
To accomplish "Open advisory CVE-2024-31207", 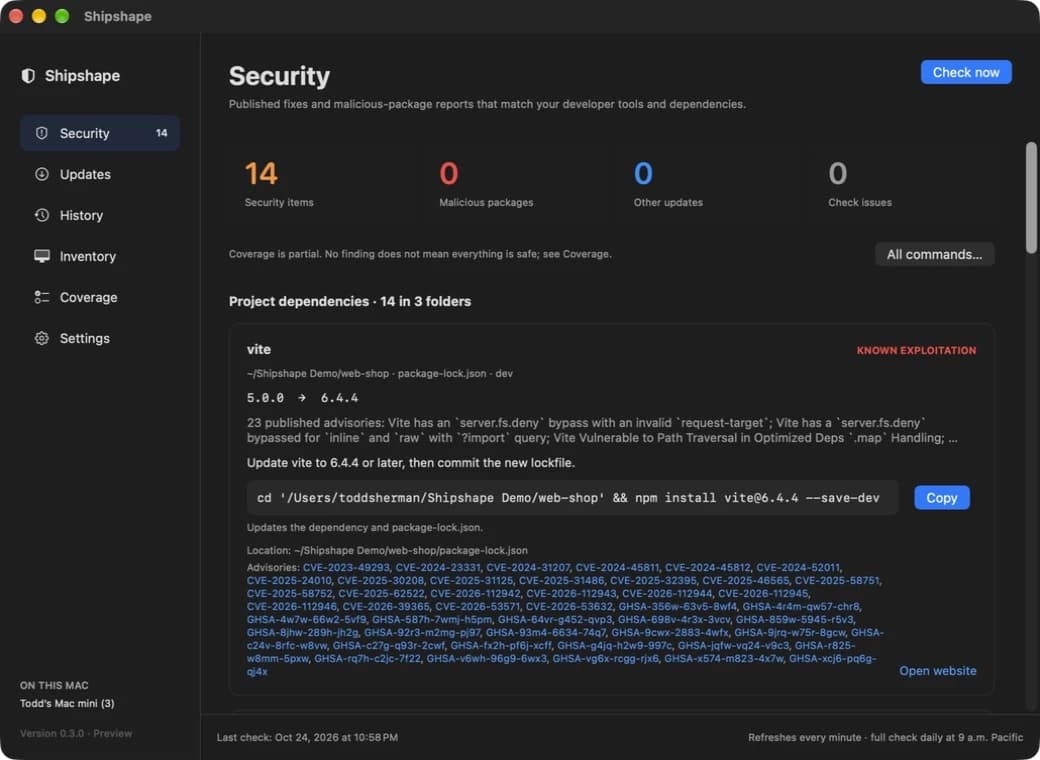I will pos(528,568).
